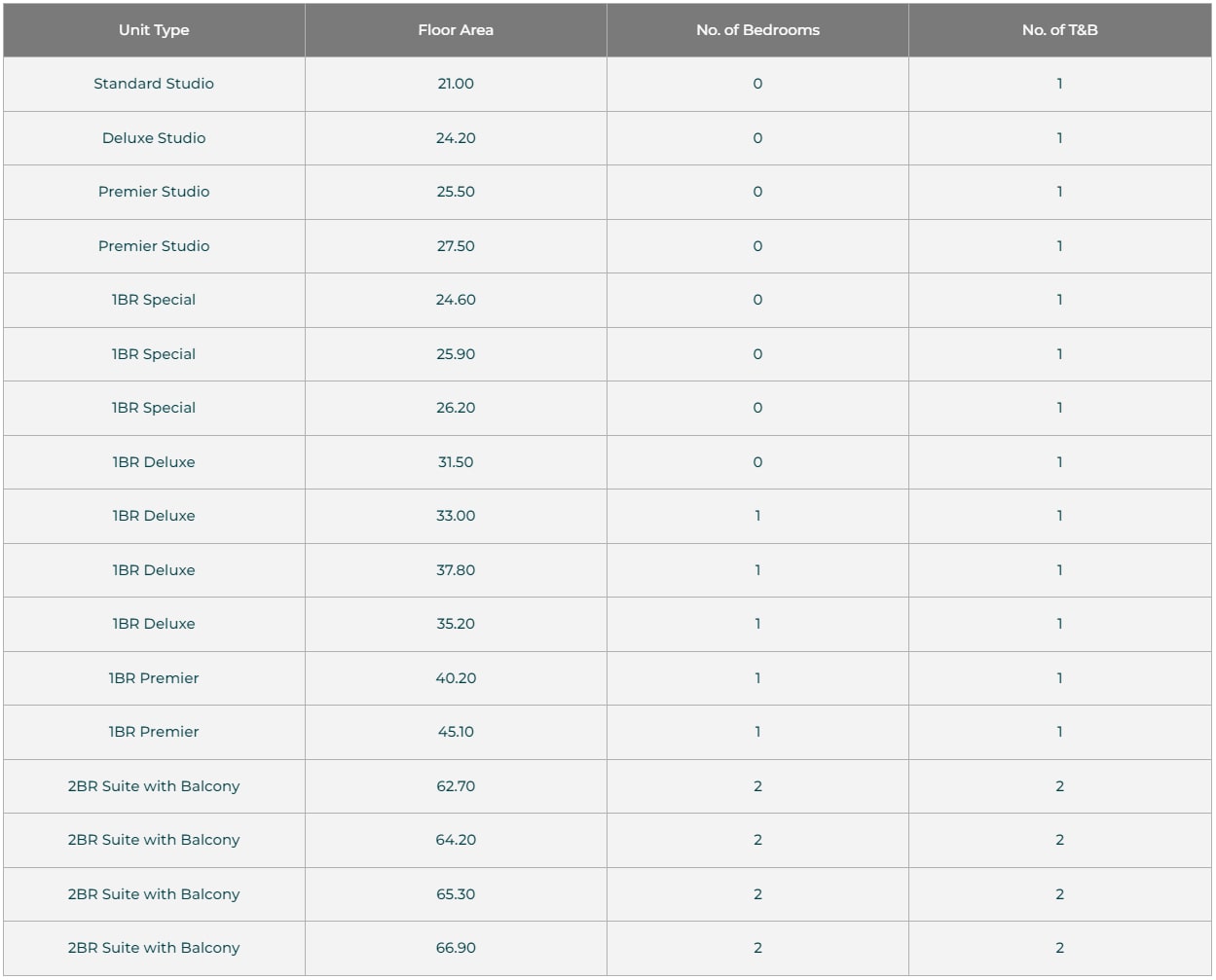Click the No. of T&B column header
Image resolution: width=1216 pixels, height=980 pixels.
pos(1059,30)
